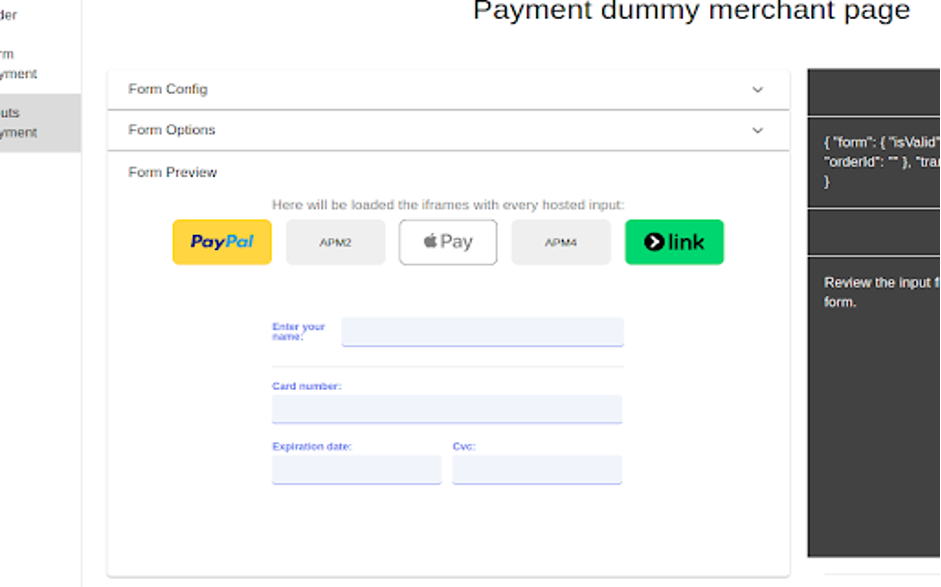Click the Enter your name label
The width and height of the screenshot is (941, 587).
point(298,331)
